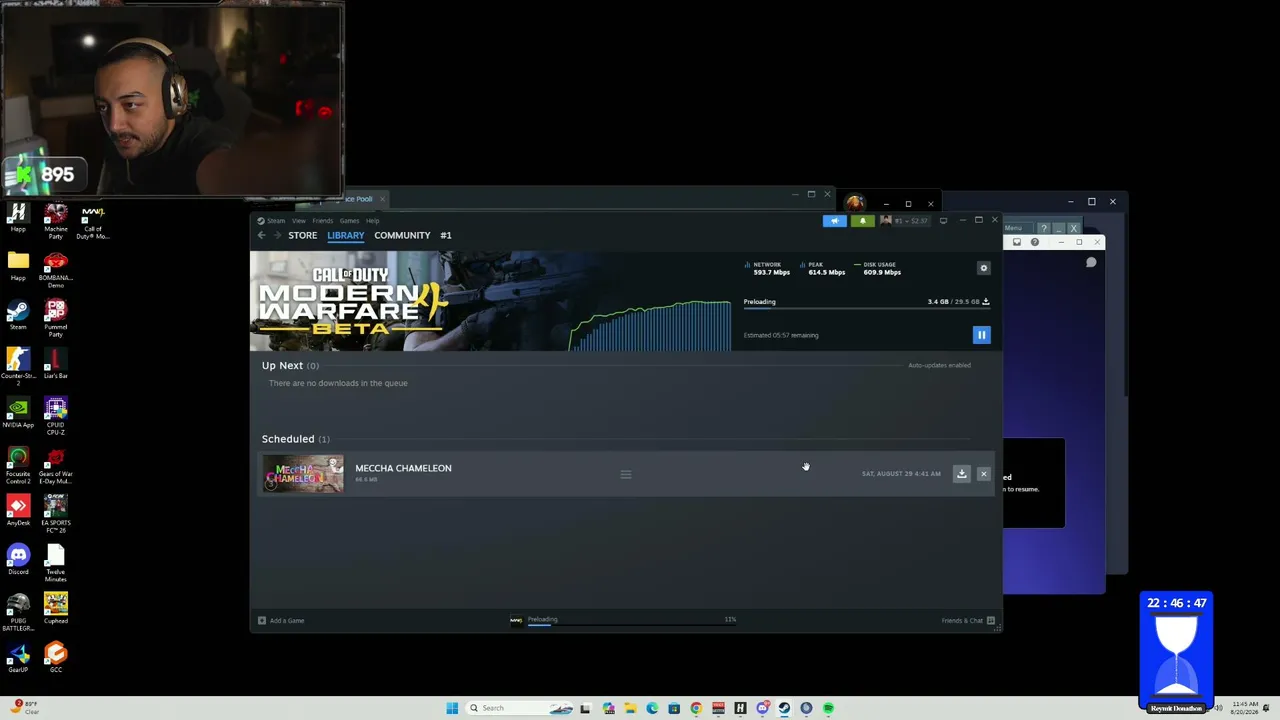Open the taskbar clock and date
Screen dimensions: 1280x720
1245,708
